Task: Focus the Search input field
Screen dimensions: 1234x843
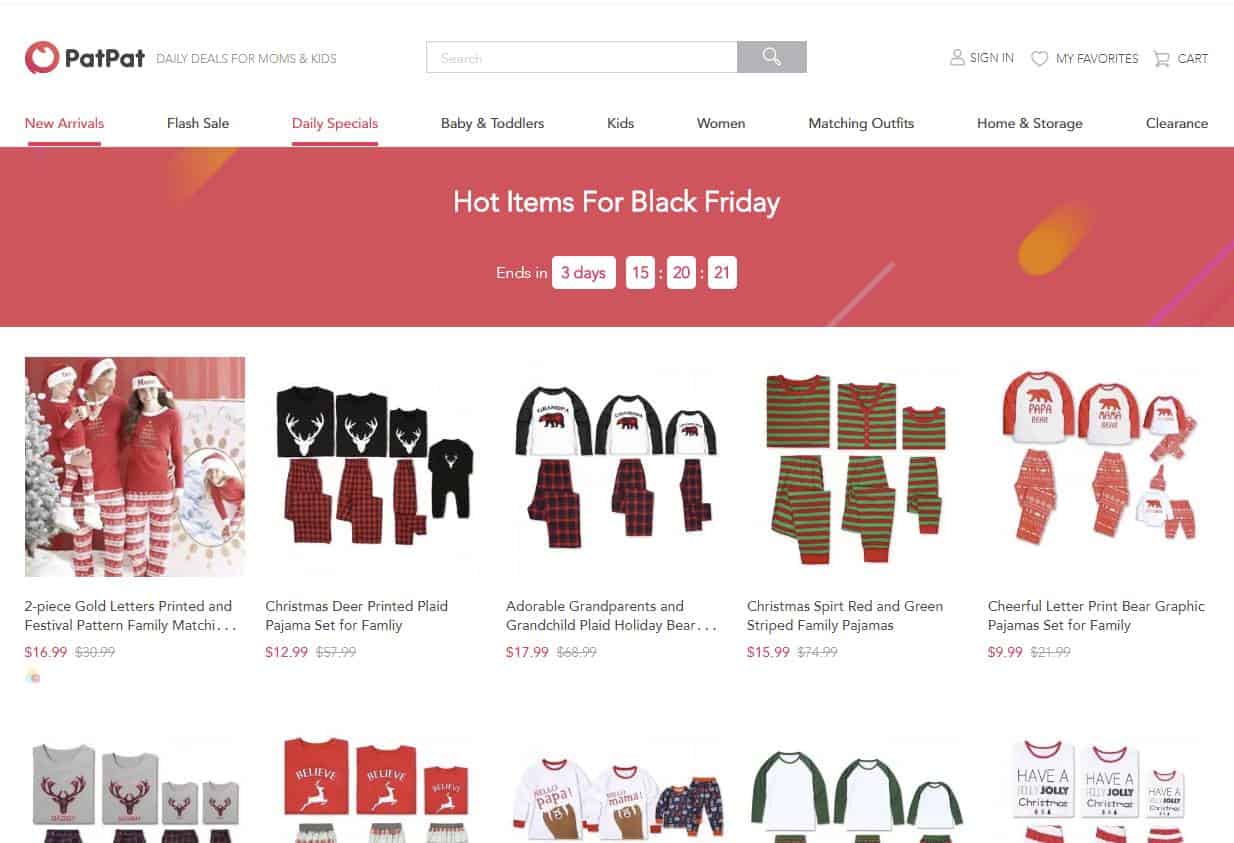Action: 582,57
